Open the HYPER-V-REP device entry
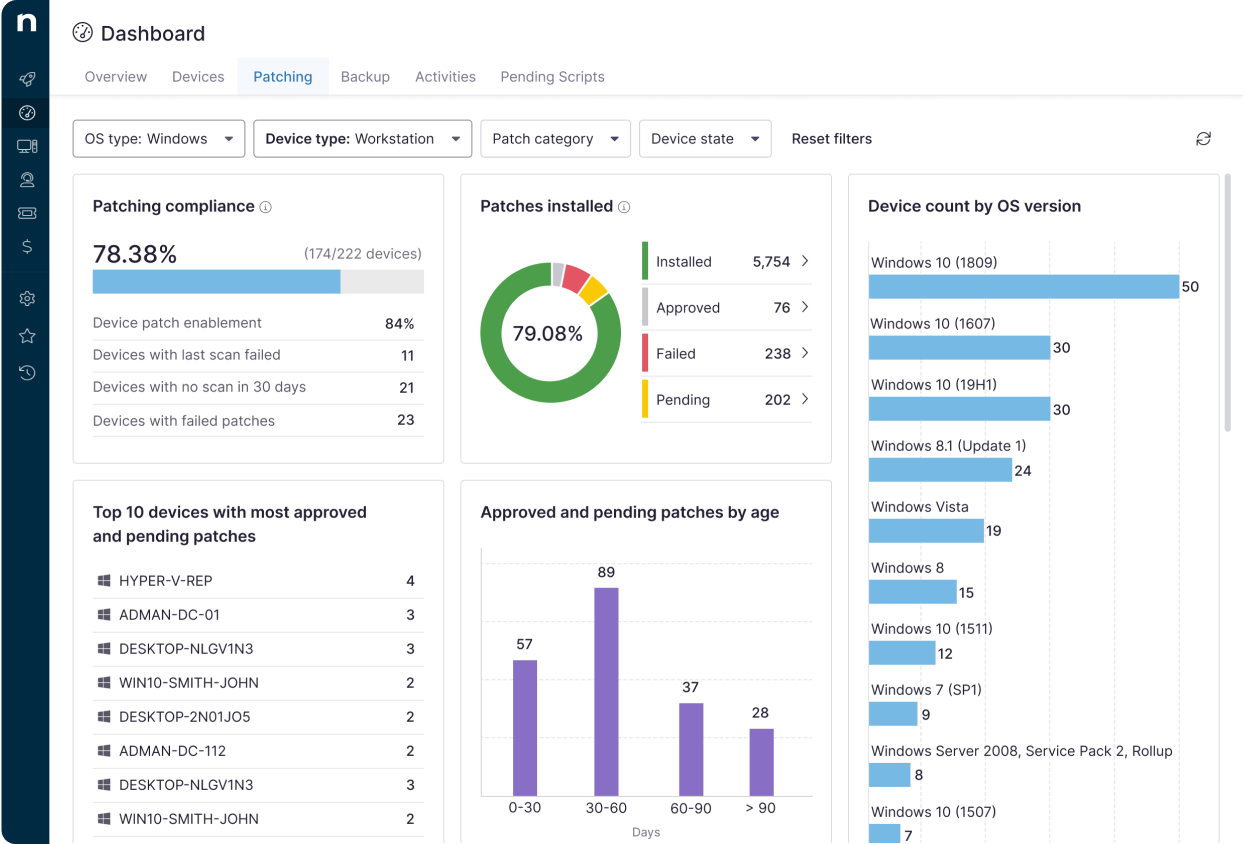 click(x=166, y=581)
